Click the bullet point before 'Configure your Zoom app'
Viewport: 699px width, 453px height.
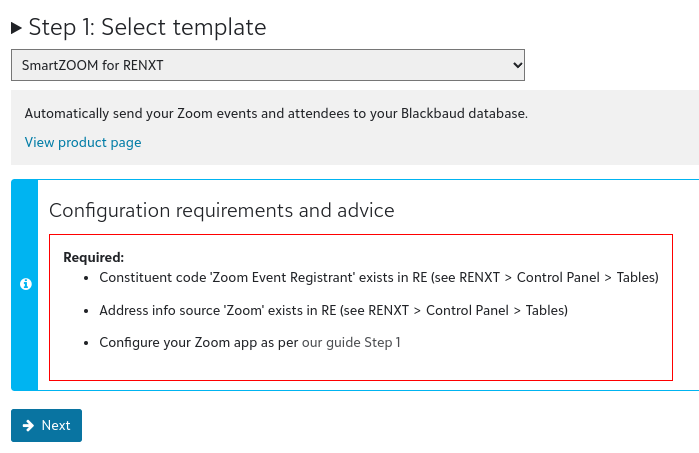(86, 343)
